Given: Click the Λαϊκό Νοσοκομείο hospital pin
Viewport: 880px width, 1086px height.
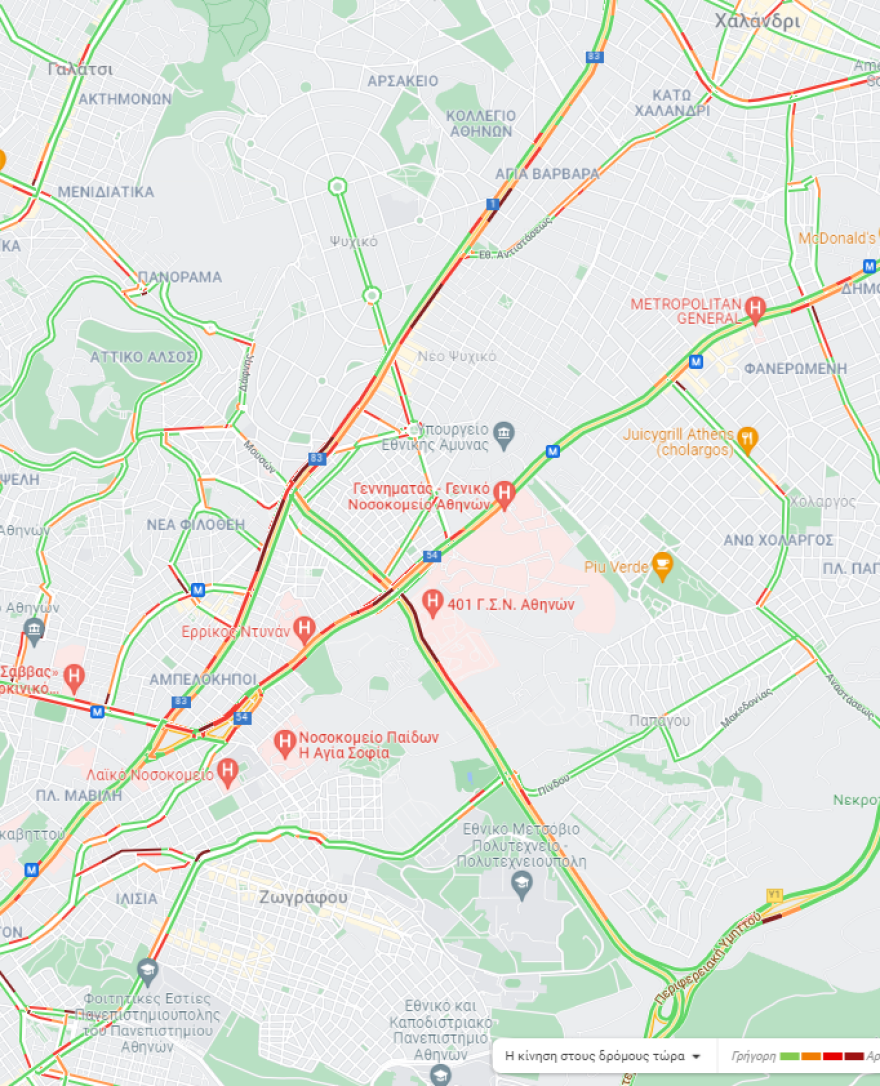Looking at the screenshot, I should point(227,772).
